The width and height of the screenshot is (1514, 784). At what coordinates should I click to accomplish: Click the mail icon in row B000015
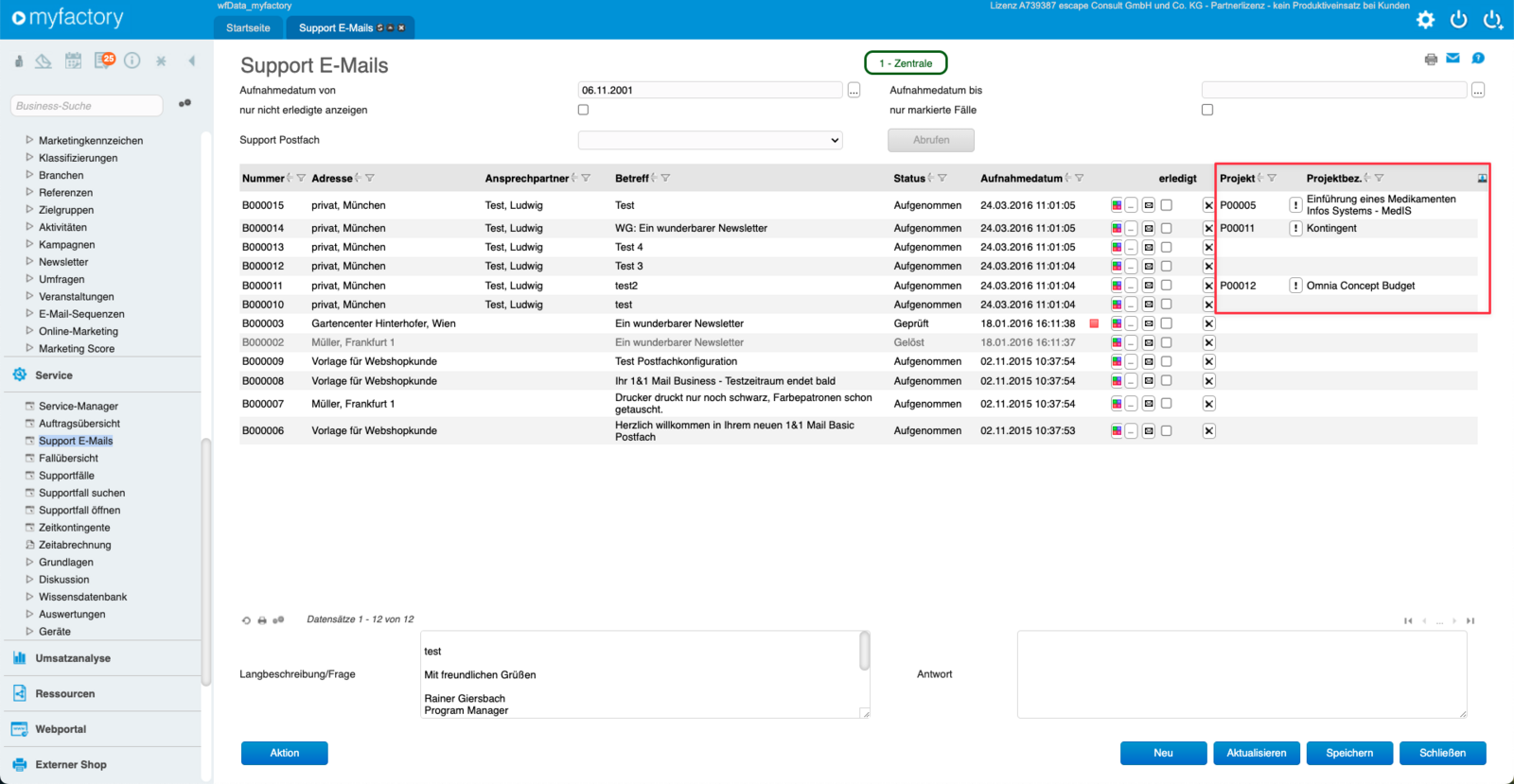pos(1149,205)
